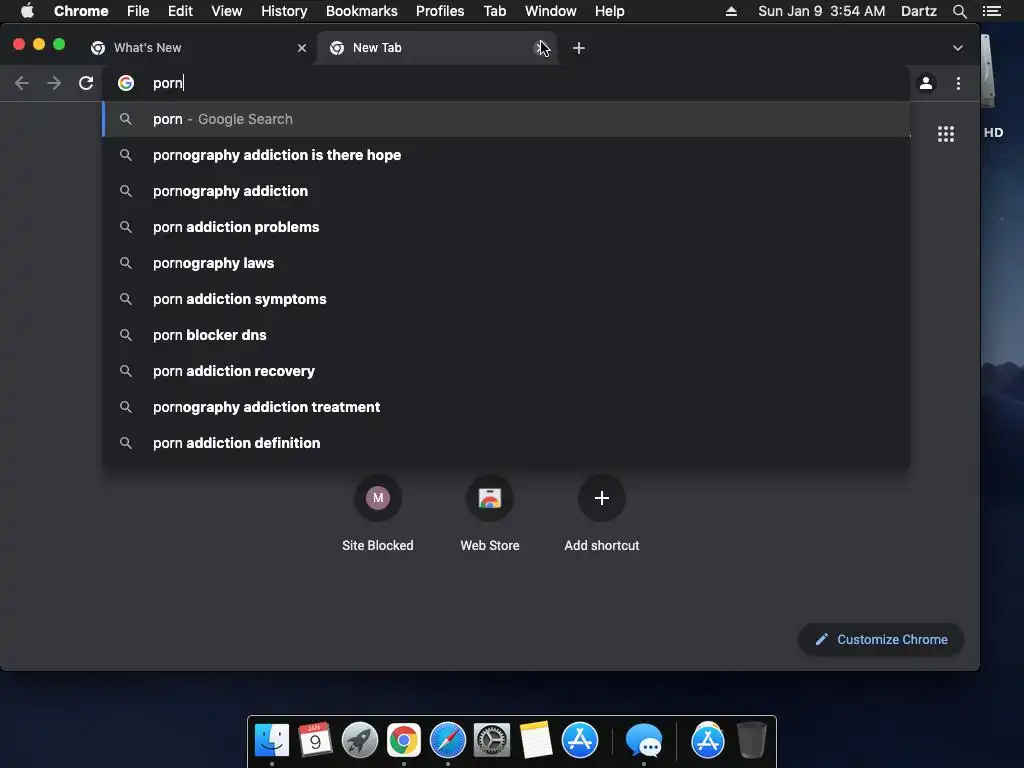The height and width of the screenshot is (768, 1024).
Task: Click the Add shortcut plus button
Action: 601,498
